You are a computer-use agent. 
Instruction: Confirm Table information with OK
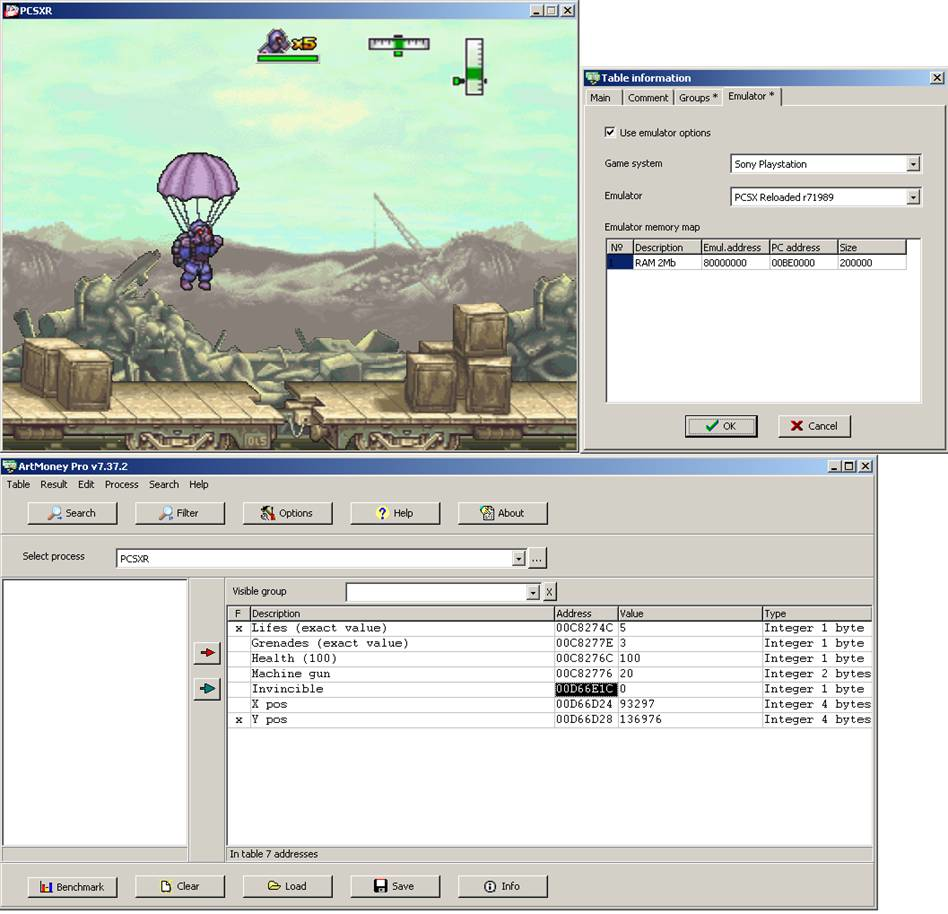pyautogui.click(x=721, y=426)
